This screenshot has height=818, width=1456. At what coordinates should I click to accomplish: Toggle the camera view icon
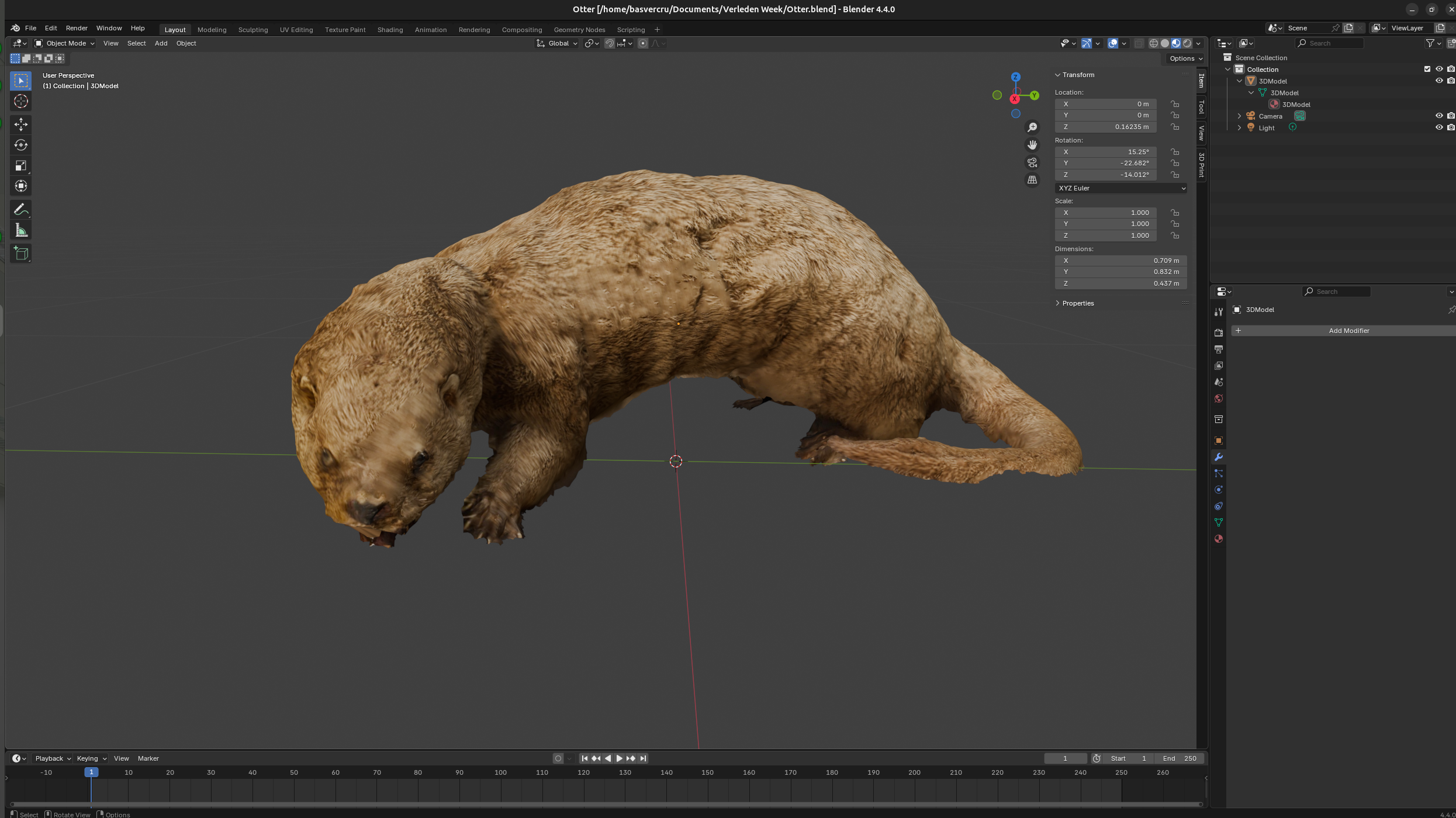coord(1032,162)
